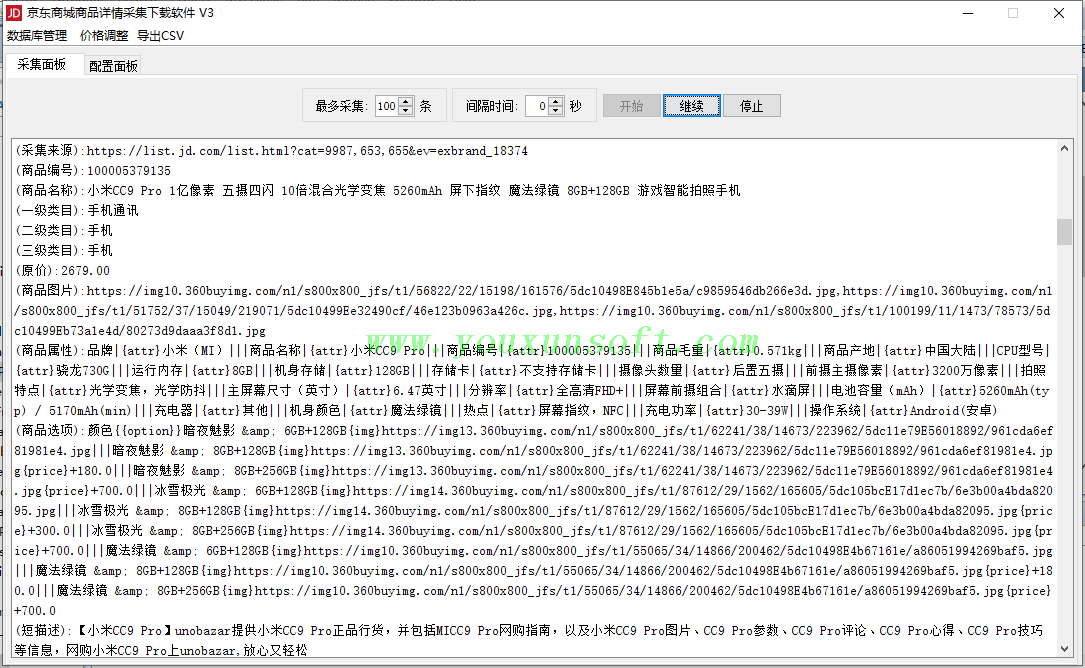Click the JD application icon in title bar
This screenshot has width=1085, height=668.
pos(14,12)
